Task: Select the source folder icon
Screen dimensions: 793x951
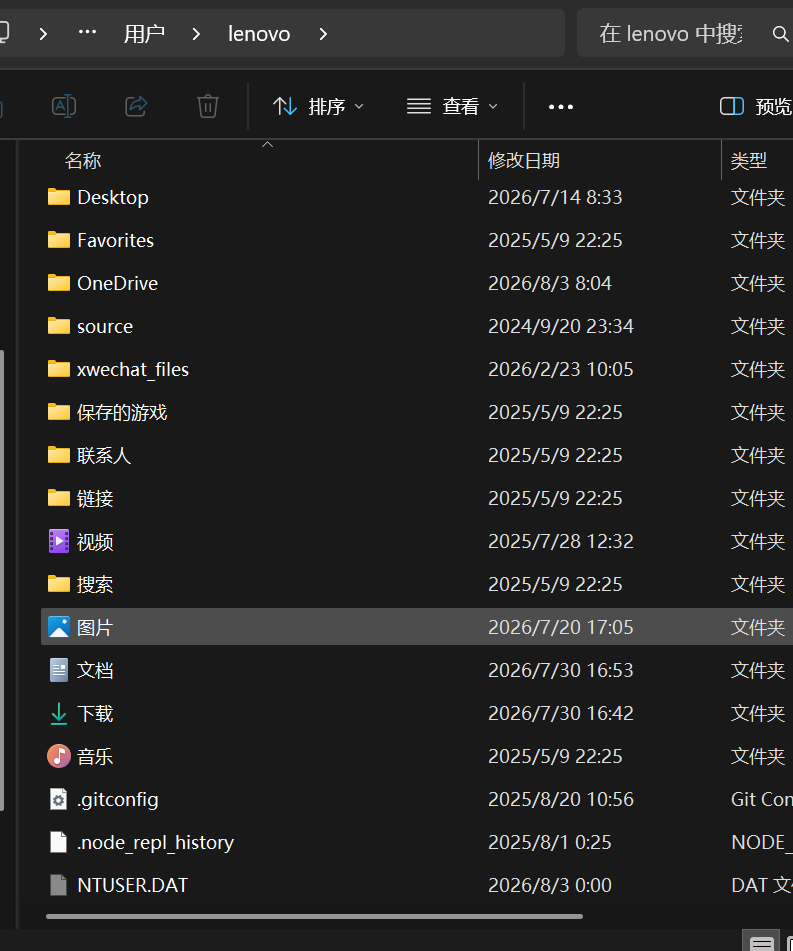Action: click(x=59, y=326)
